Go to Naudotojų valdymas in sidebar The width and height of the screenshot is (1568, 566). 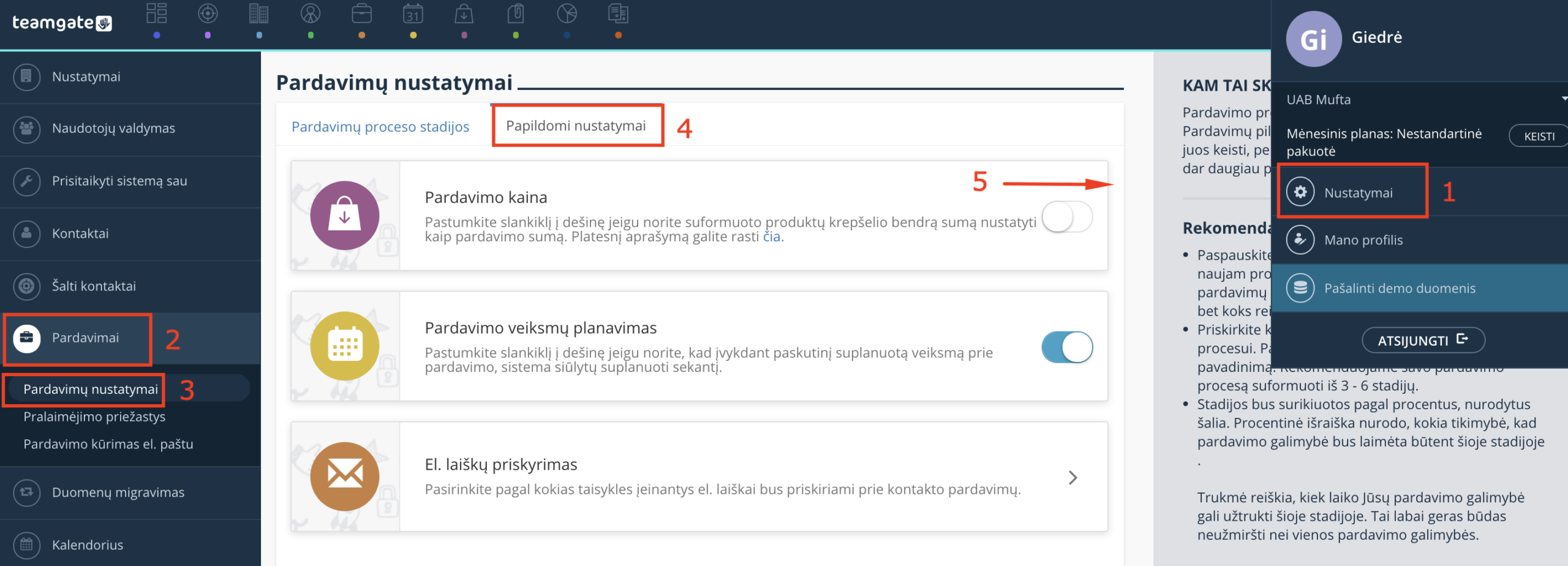pyautogui.click(x=130, y=129)
